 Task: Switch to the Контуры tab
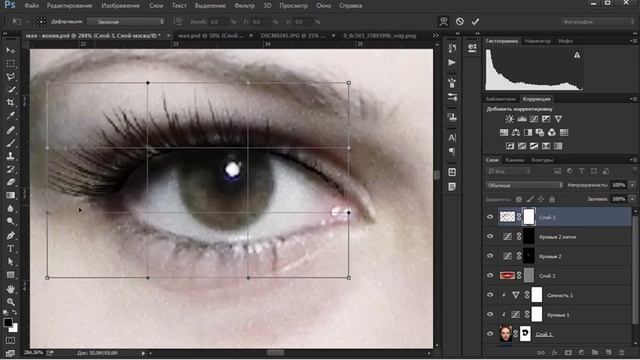(542, 160)
